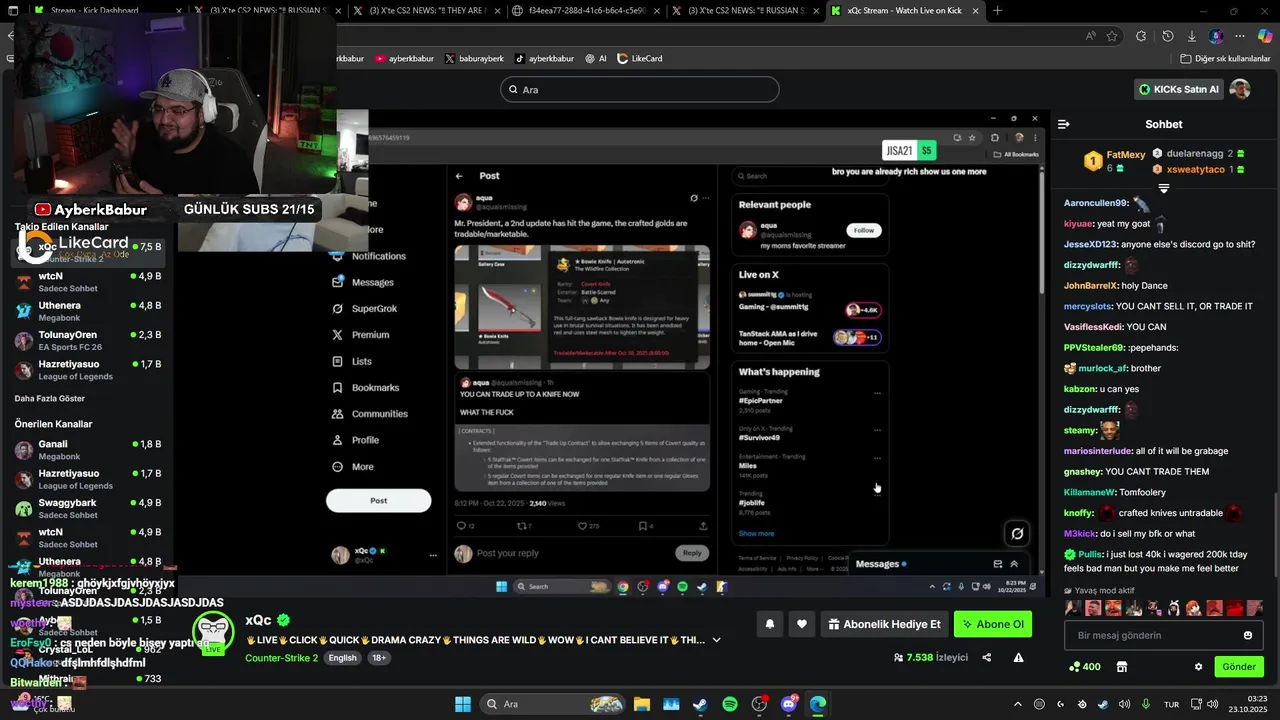The height and width of the screenshot is (720, 1280).
Task: Click the browser favorites star icon
Action: pyautogui.click(x=1112, y=36)
